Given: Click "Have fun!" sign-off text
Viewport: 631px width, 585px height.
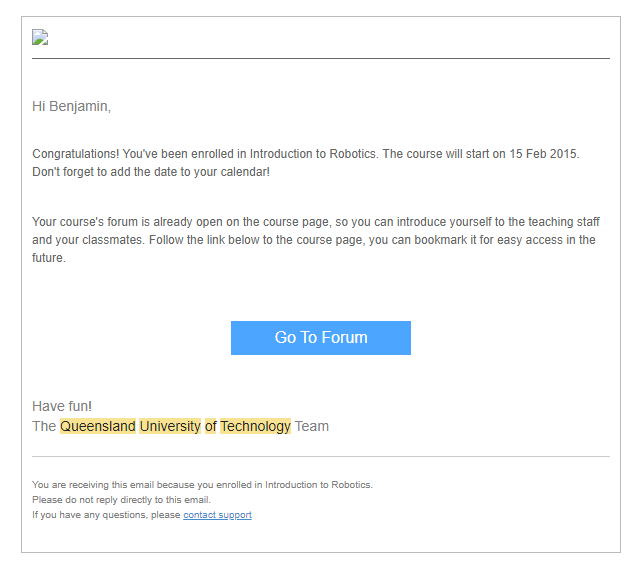Looking at the screenshot, I should pyautogui.click(x=62, y=406).
